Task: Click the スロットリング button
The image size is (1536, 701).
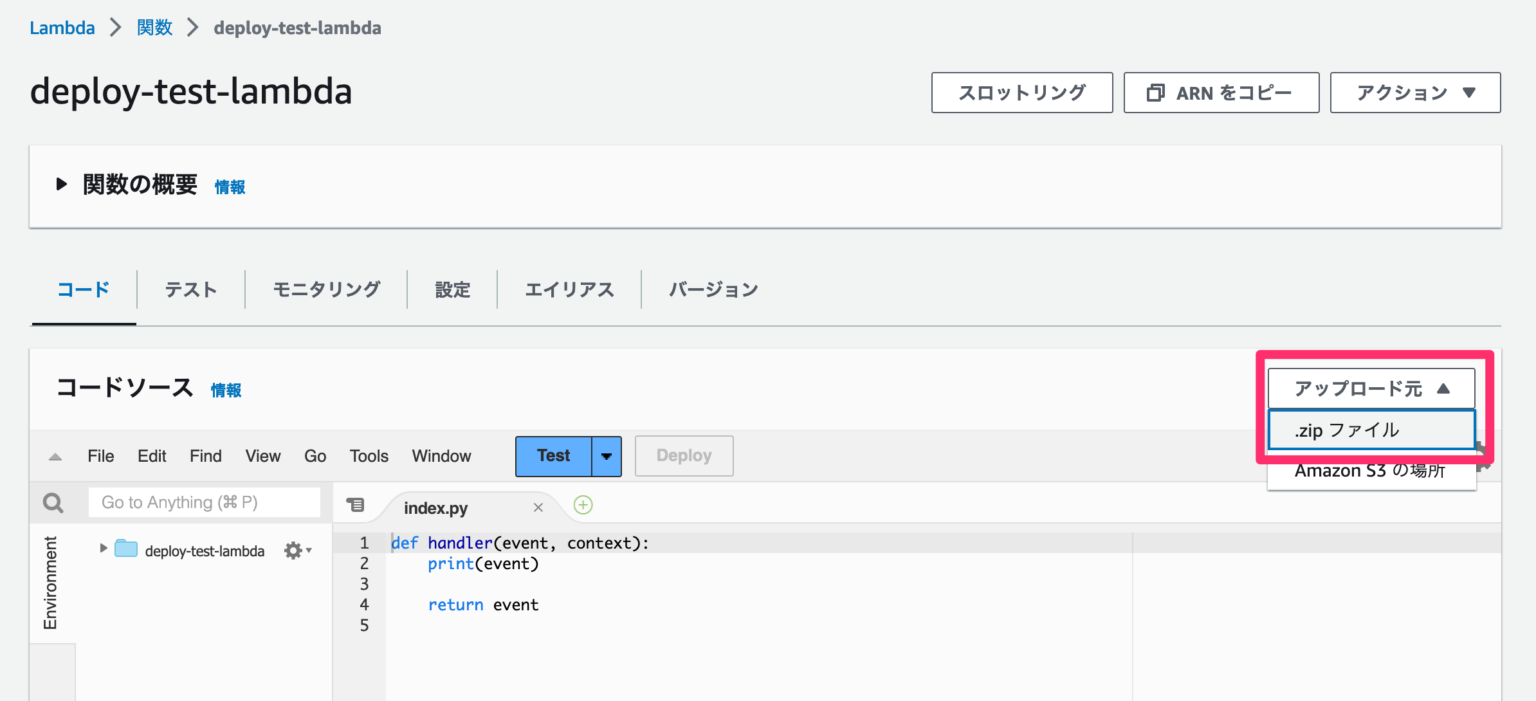Action: 1021,92
